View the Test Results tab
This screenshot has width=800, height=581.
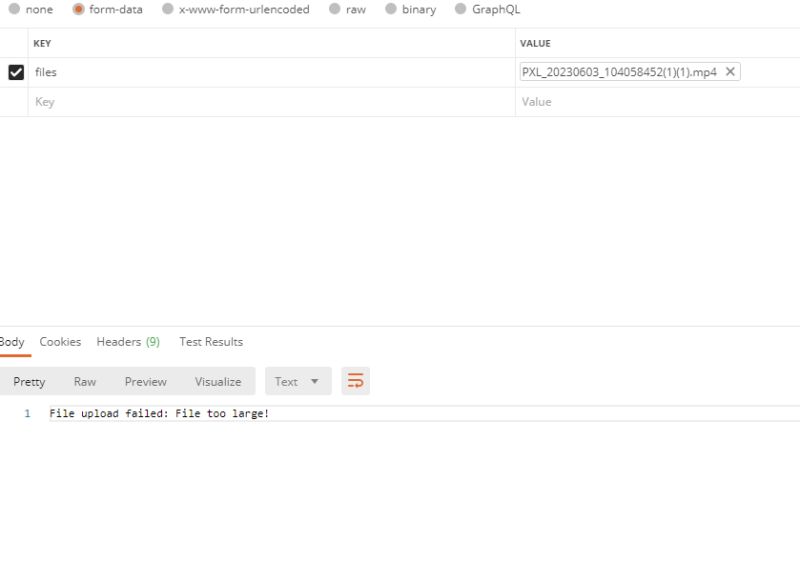coord(210,341)
